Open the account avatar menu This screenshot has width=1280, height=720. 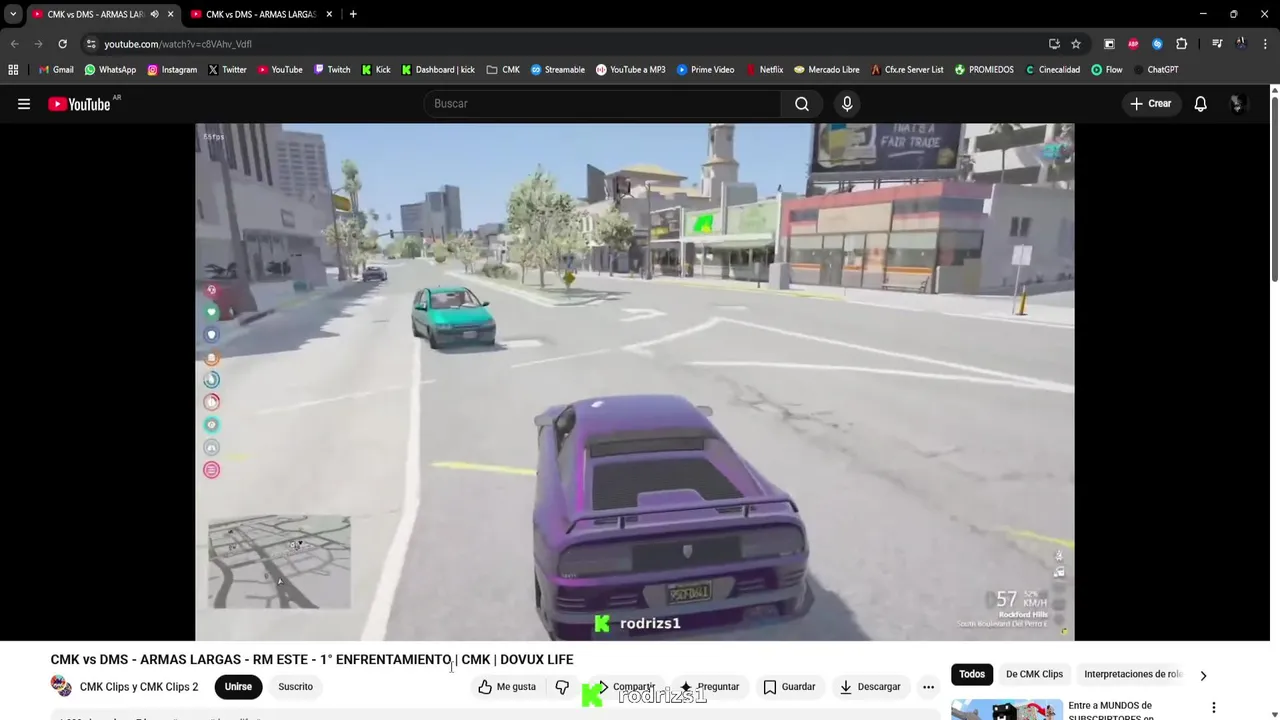tap(1238, 104)
